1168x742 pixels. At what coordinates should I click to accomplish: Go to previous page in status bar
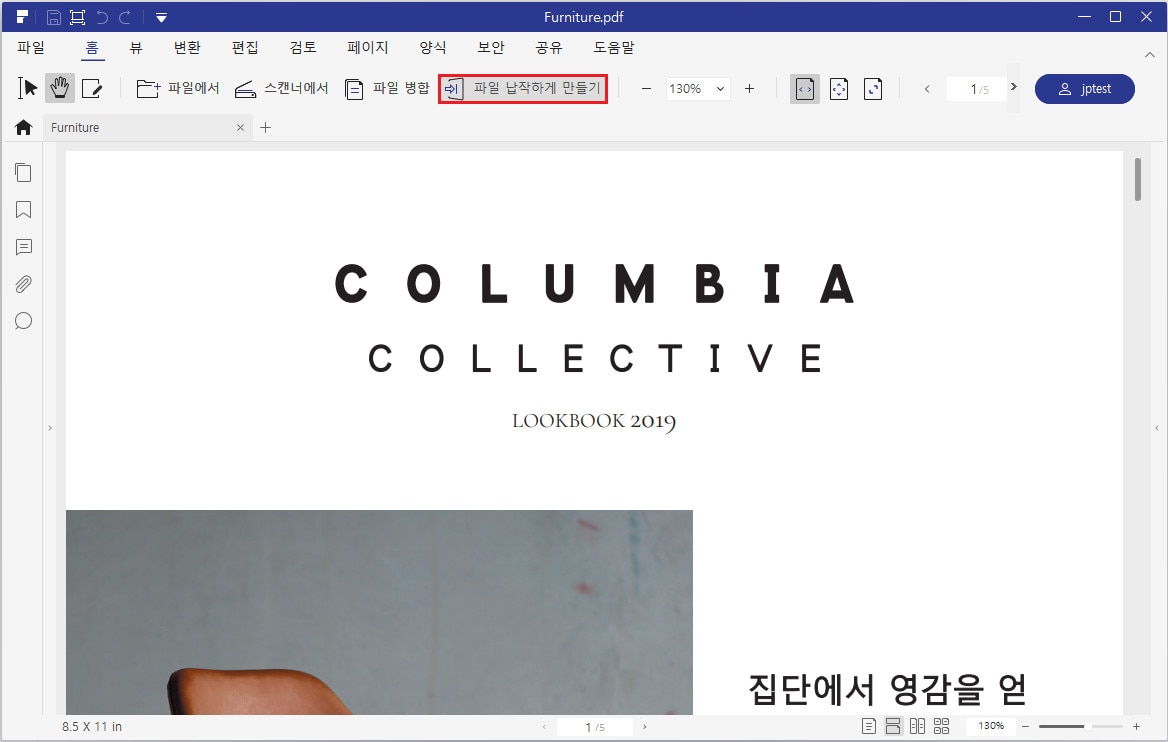tap(544, 727)
